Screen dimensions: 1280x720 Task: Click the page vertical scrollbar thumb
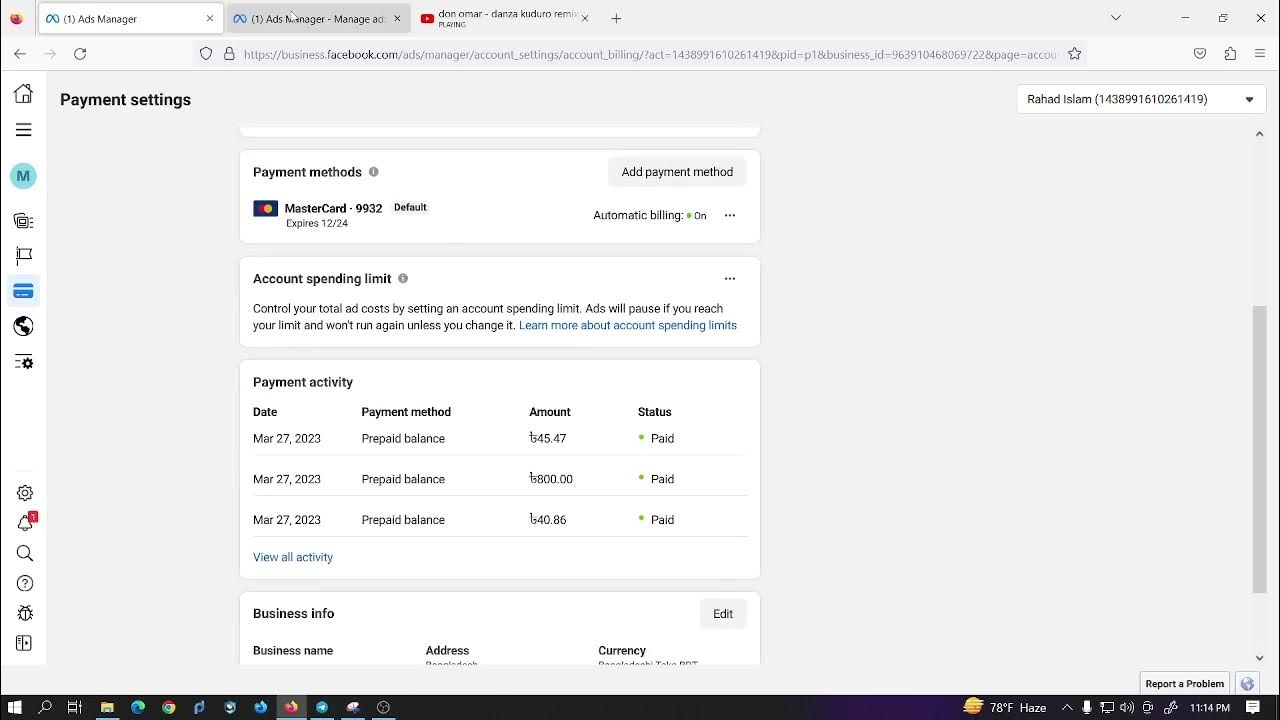point(1259,450)
